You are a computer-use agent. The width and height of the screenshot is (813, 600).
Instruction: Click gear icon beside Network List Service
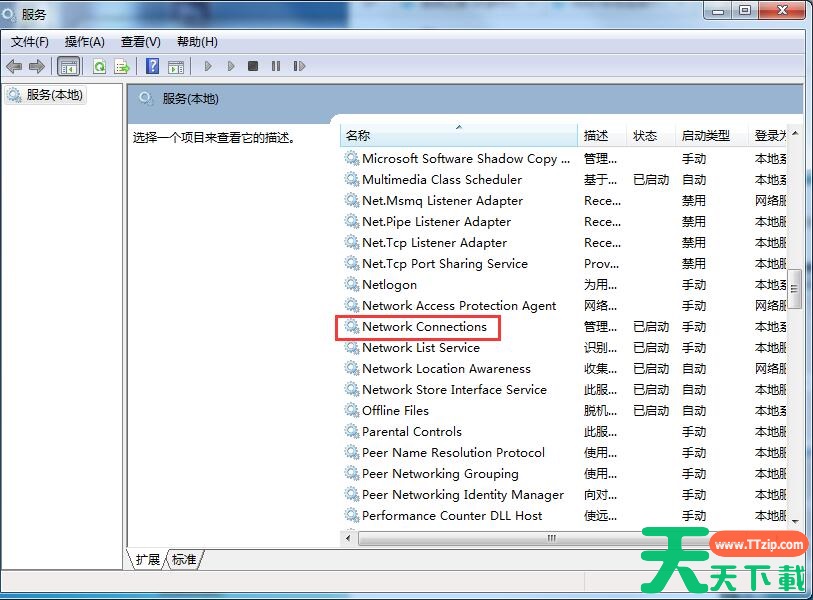(352, 347)
